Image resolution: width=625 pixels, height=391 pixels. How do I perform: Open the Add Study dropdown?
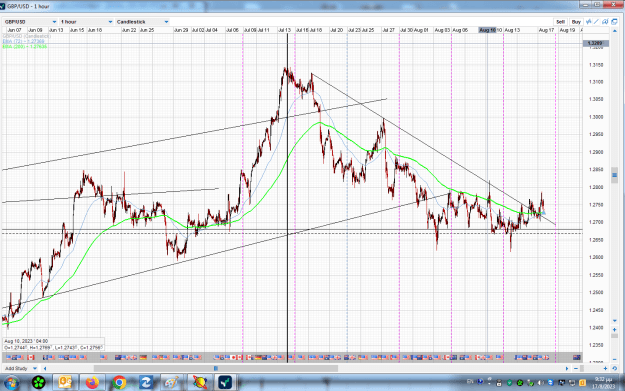(x=21, y=368)
